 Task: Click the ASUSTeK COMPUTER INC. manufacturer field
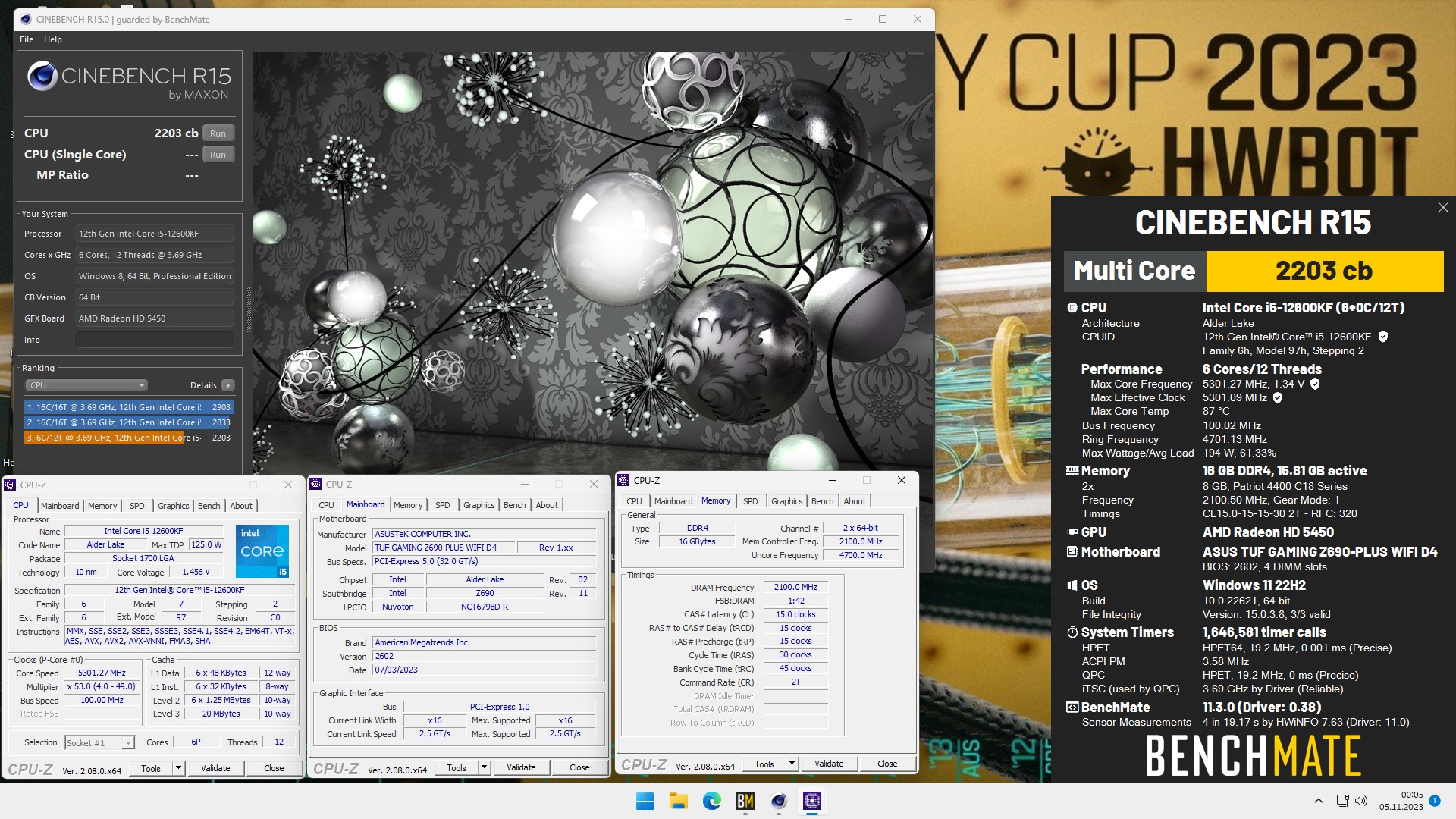click(485, 534)
